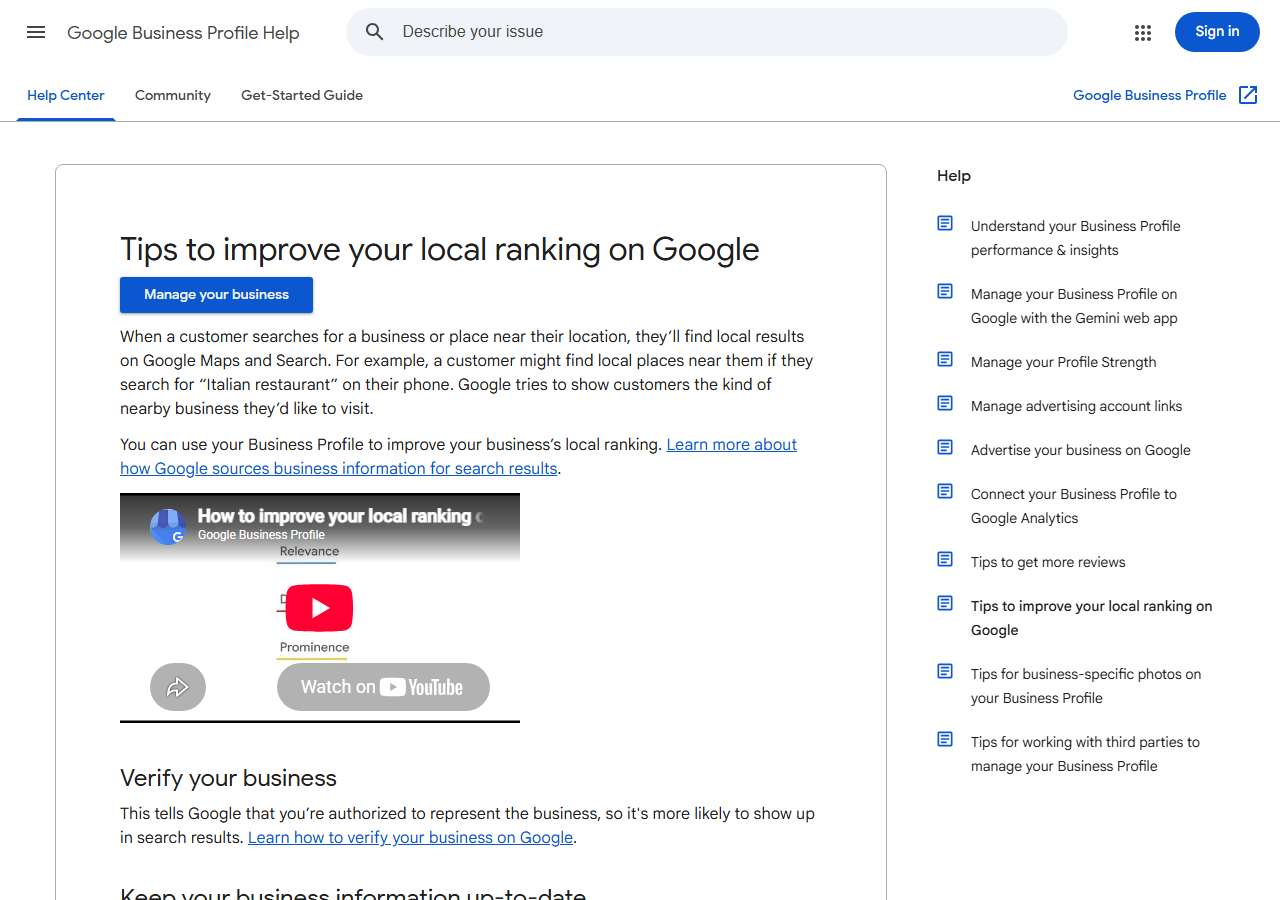The image size is (1280, 900).
Task: Focus the Describe your issue search field
Action: 707,32
